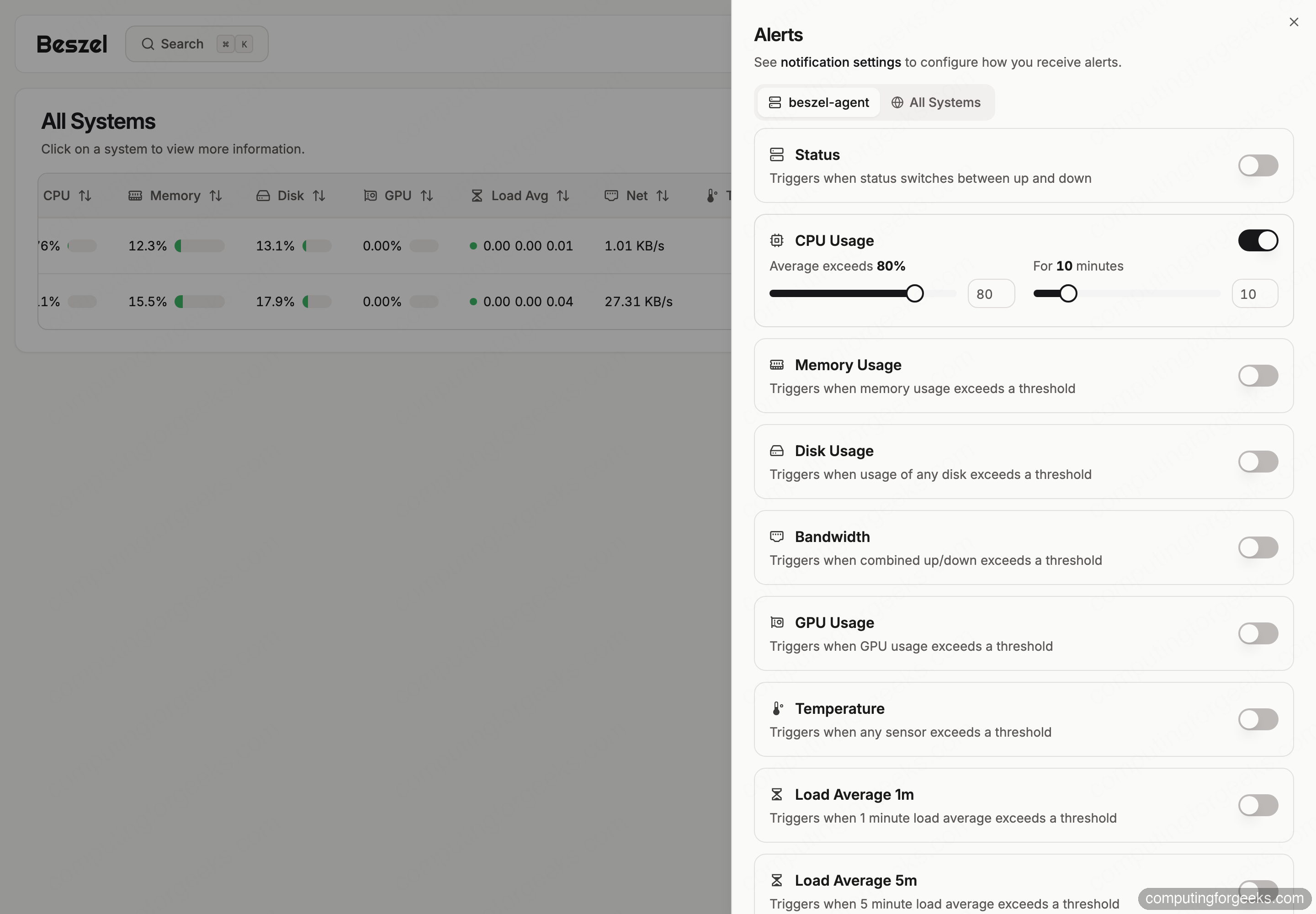
Task: Click the Memory column RAM icon
Action: pos(135,196)
